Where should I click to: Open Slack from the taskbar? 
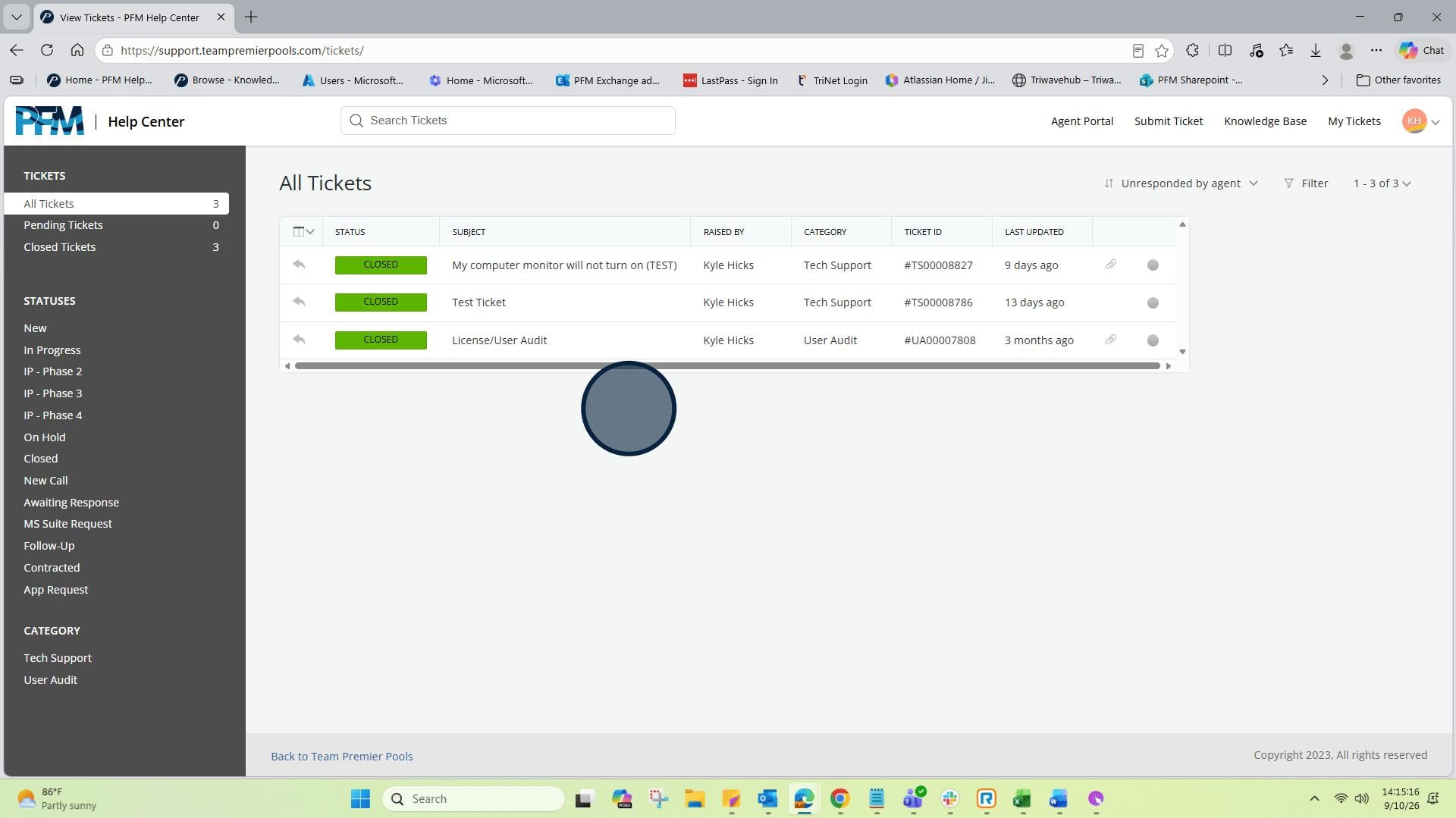(x=949, y=798)
